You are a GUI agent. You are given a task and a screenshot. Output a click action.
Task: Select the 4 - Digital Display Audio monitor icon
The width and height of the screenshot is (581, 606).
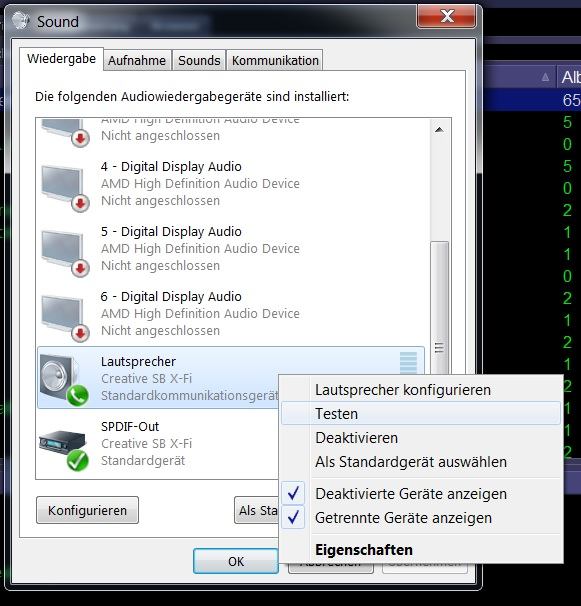point(65,188)
